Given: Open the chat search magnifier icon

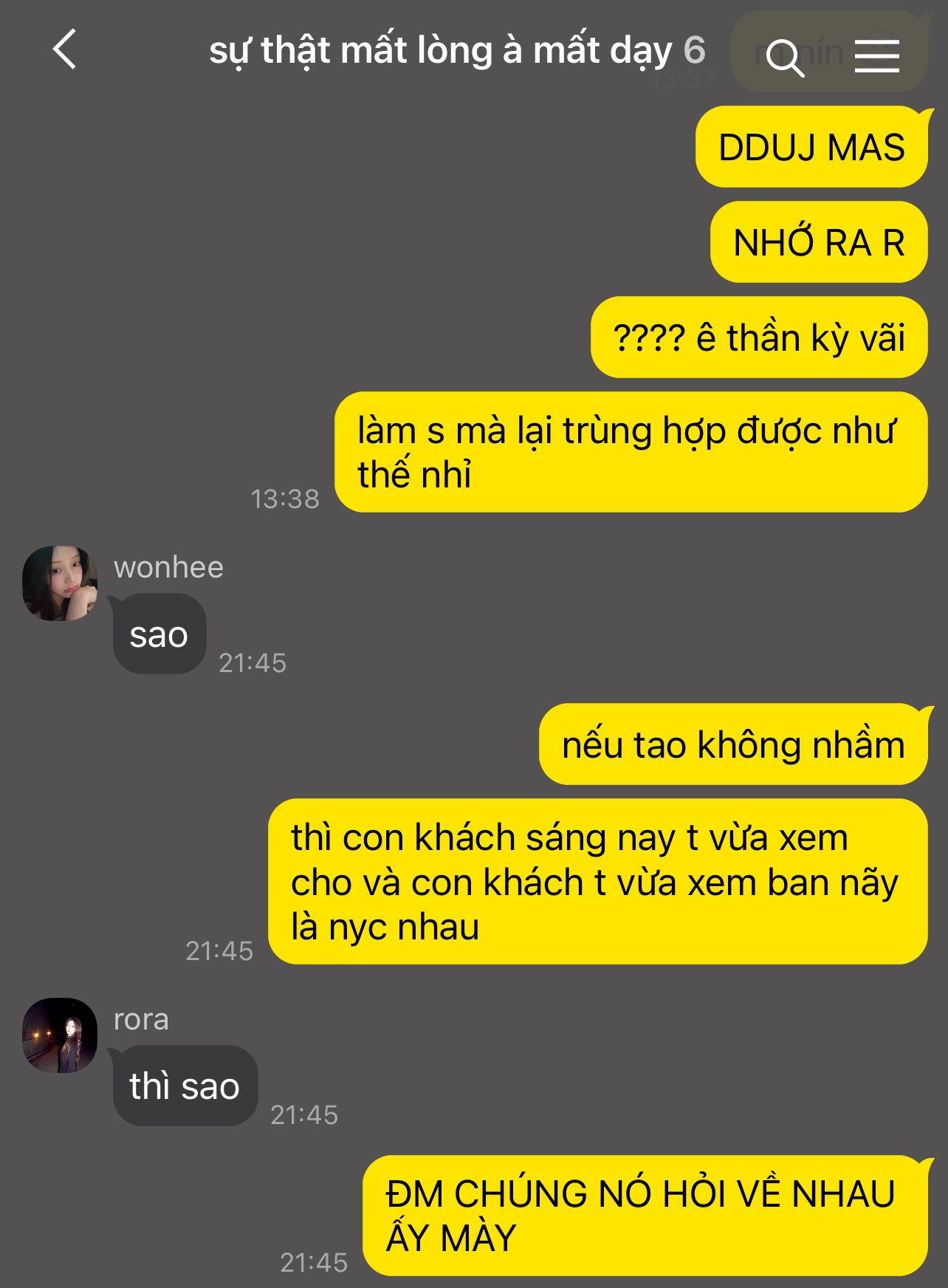Looking at the screenshot, I should (x=785, y=58).
